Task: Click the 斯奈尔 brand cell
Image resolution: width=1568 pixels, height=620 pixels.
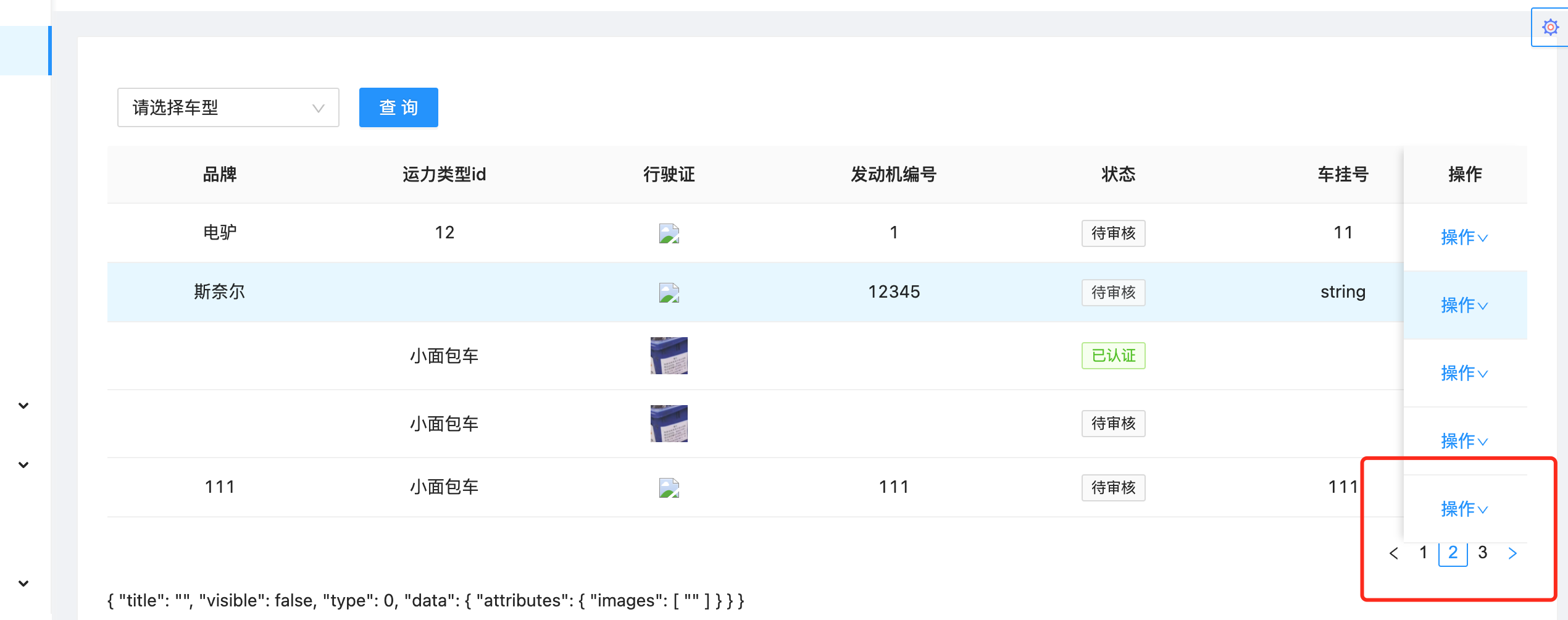Action: [x=220, y=291]
